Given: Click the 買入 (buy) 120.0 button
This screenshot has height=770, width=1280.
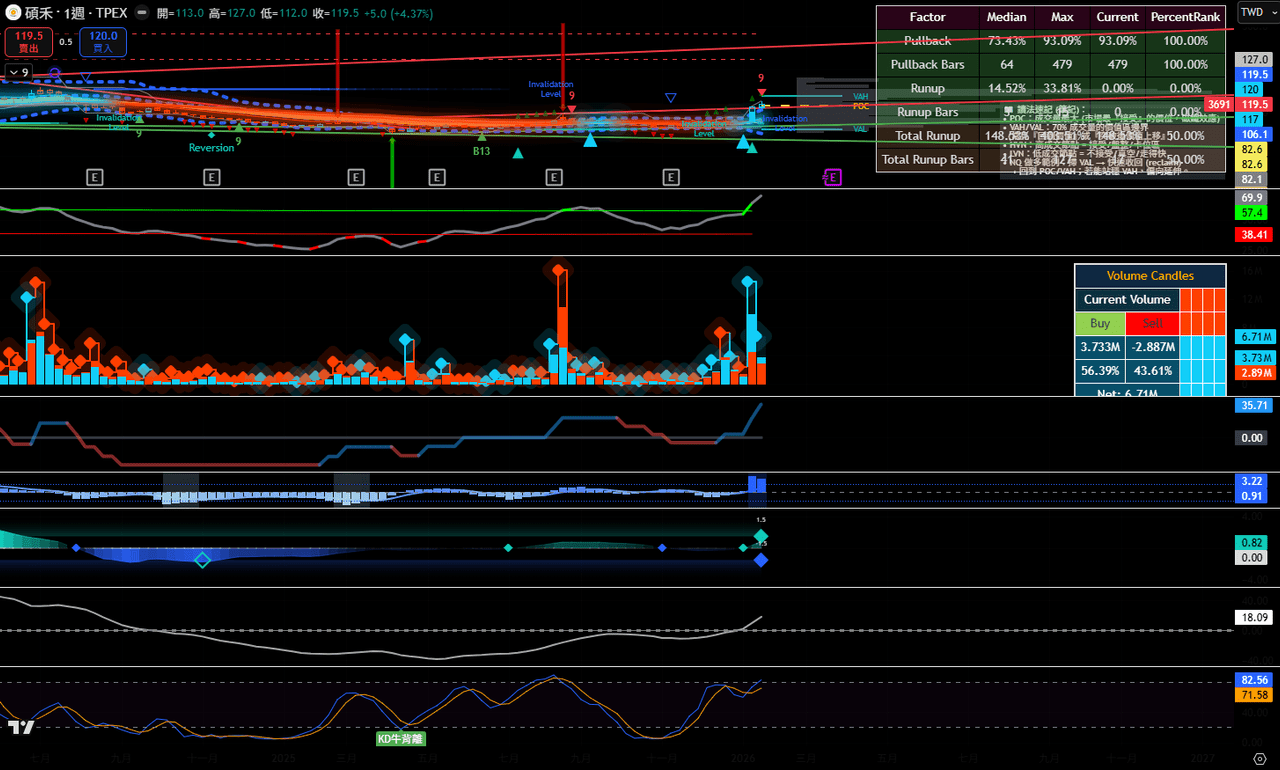Looking at the screenshot, I should [103, 41].
